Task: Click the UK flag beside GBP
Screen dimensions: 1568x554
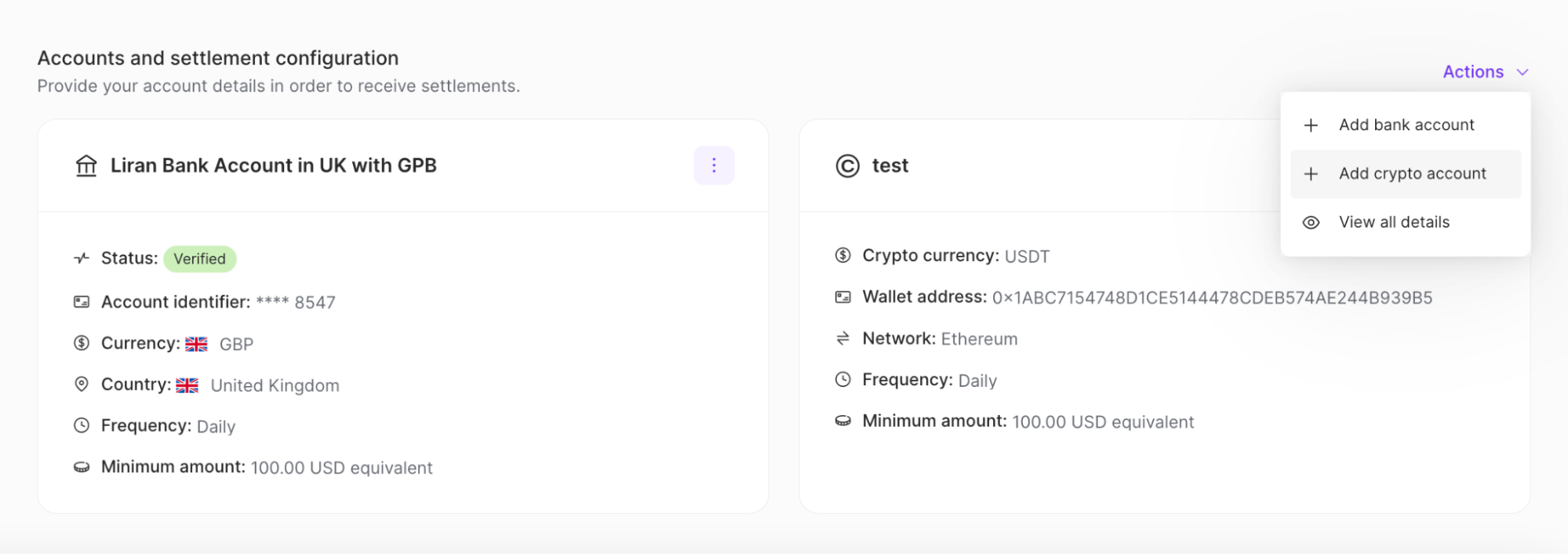Action: 195,343
